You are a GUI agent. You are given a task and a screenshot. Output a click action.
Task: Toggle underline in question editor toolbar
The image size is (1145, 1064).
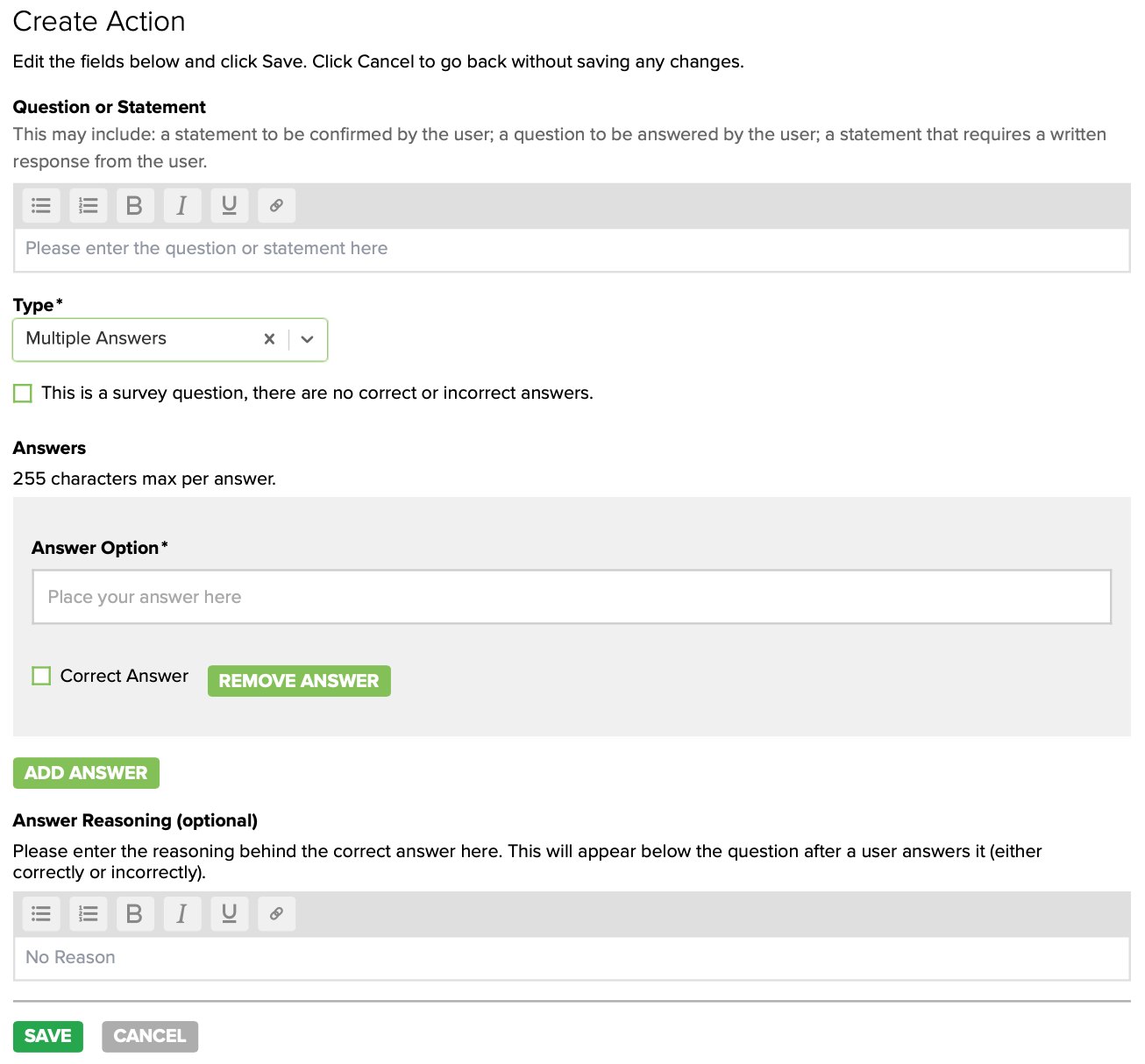[x=229, y=206]
